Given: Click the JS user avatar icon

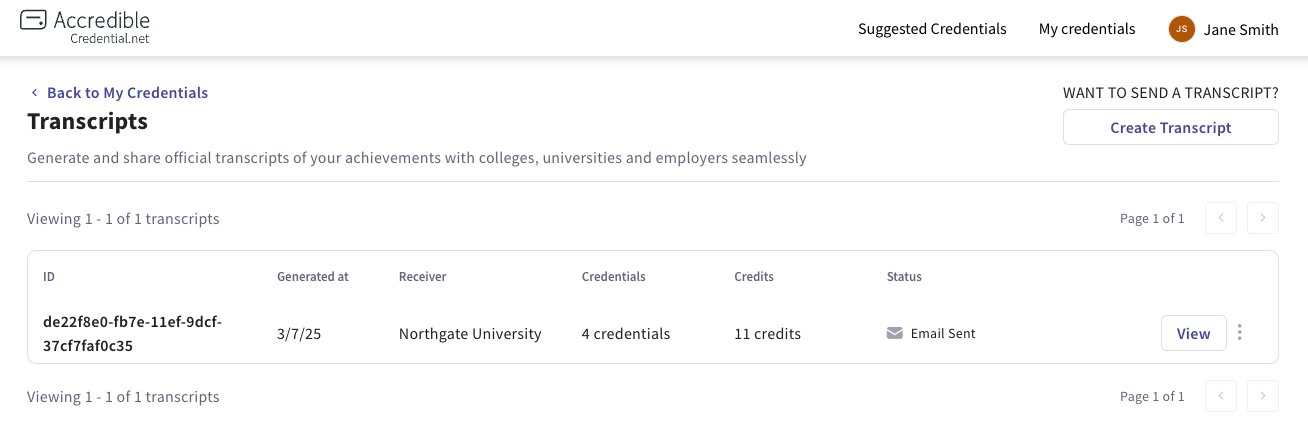Looking at the screenshot, I should pyautogui.click(x=1181, y=29).
